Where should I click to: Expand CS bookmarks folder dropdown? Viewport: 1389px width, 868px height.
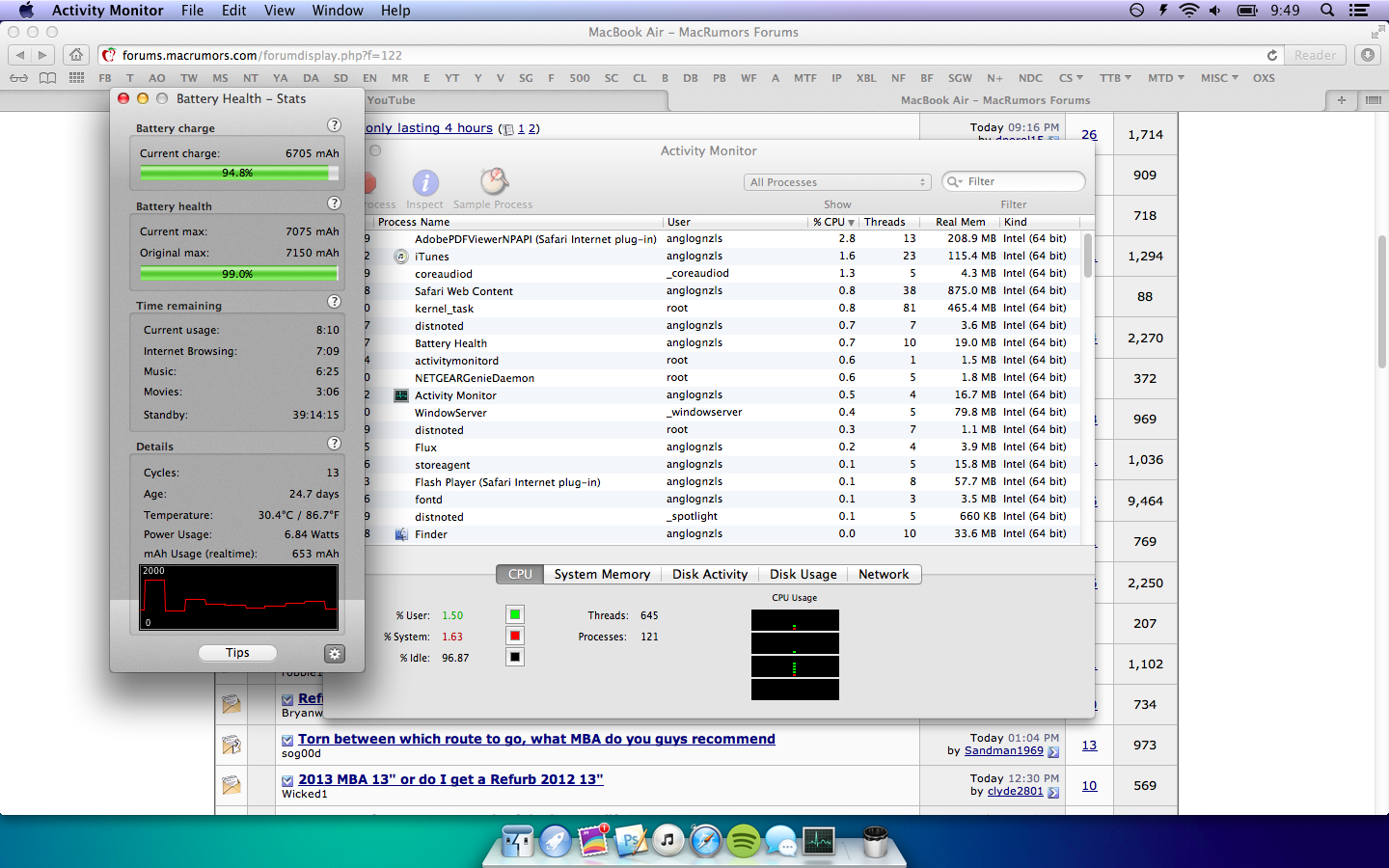point(1071,78)
